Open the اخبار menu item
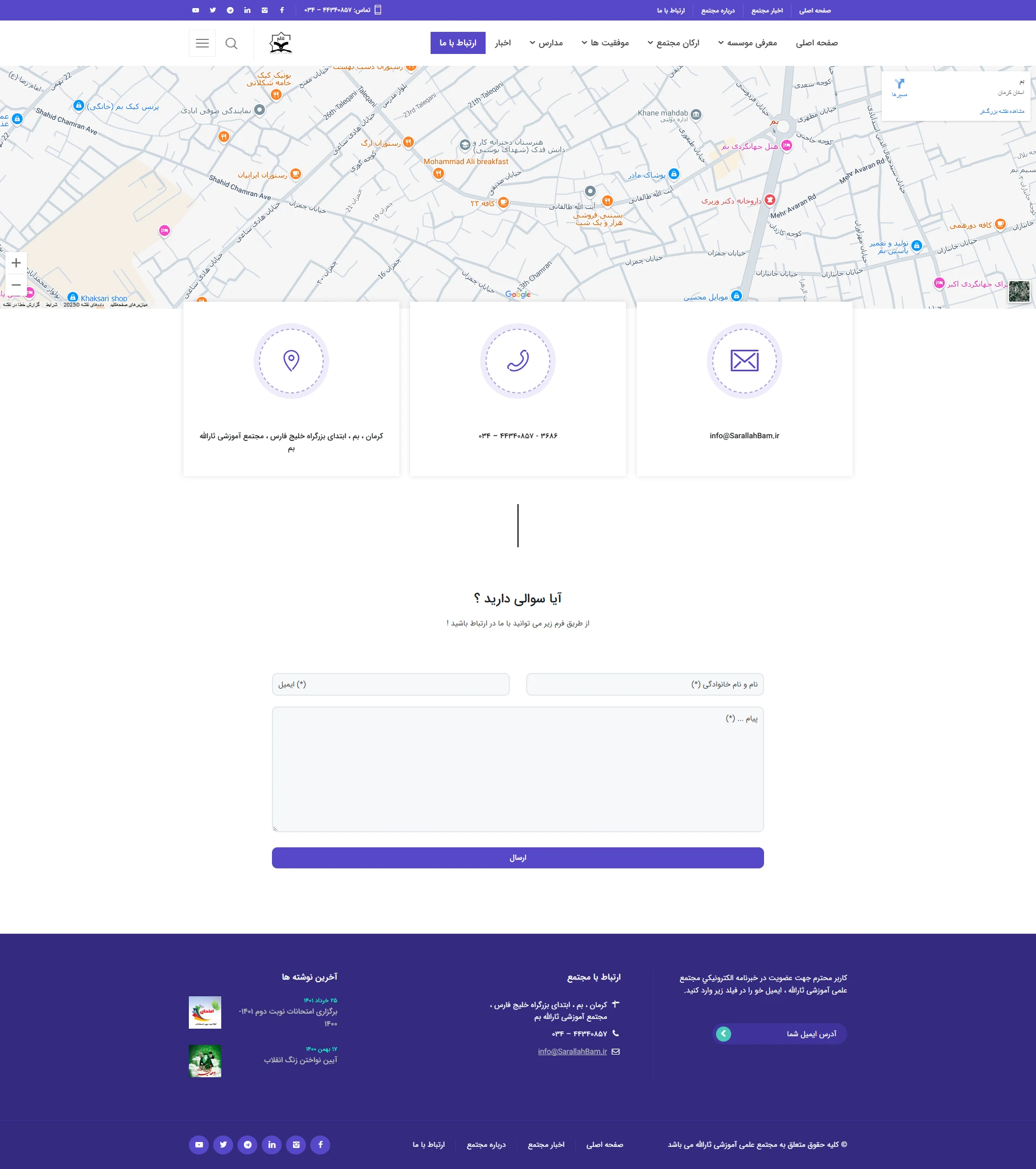Image resolution: width=1036 pixels, height=1169 pixels. pos(502,43)
